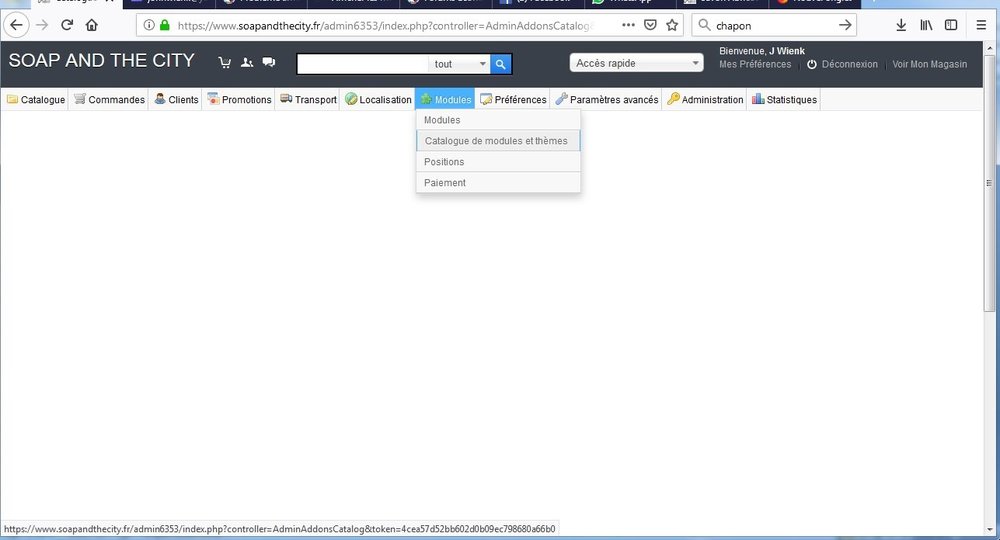Open the site information icon in the address bar
The height and width of the screenshot is (540, 1000).
click(149, 26)
